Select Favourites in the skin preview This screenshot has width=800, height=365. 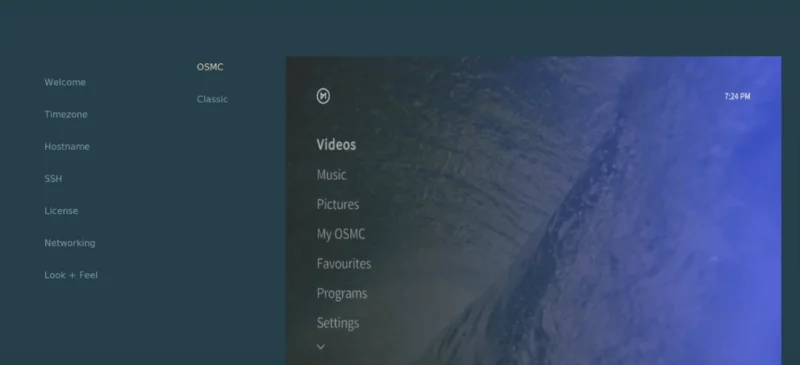coord(344,263)
